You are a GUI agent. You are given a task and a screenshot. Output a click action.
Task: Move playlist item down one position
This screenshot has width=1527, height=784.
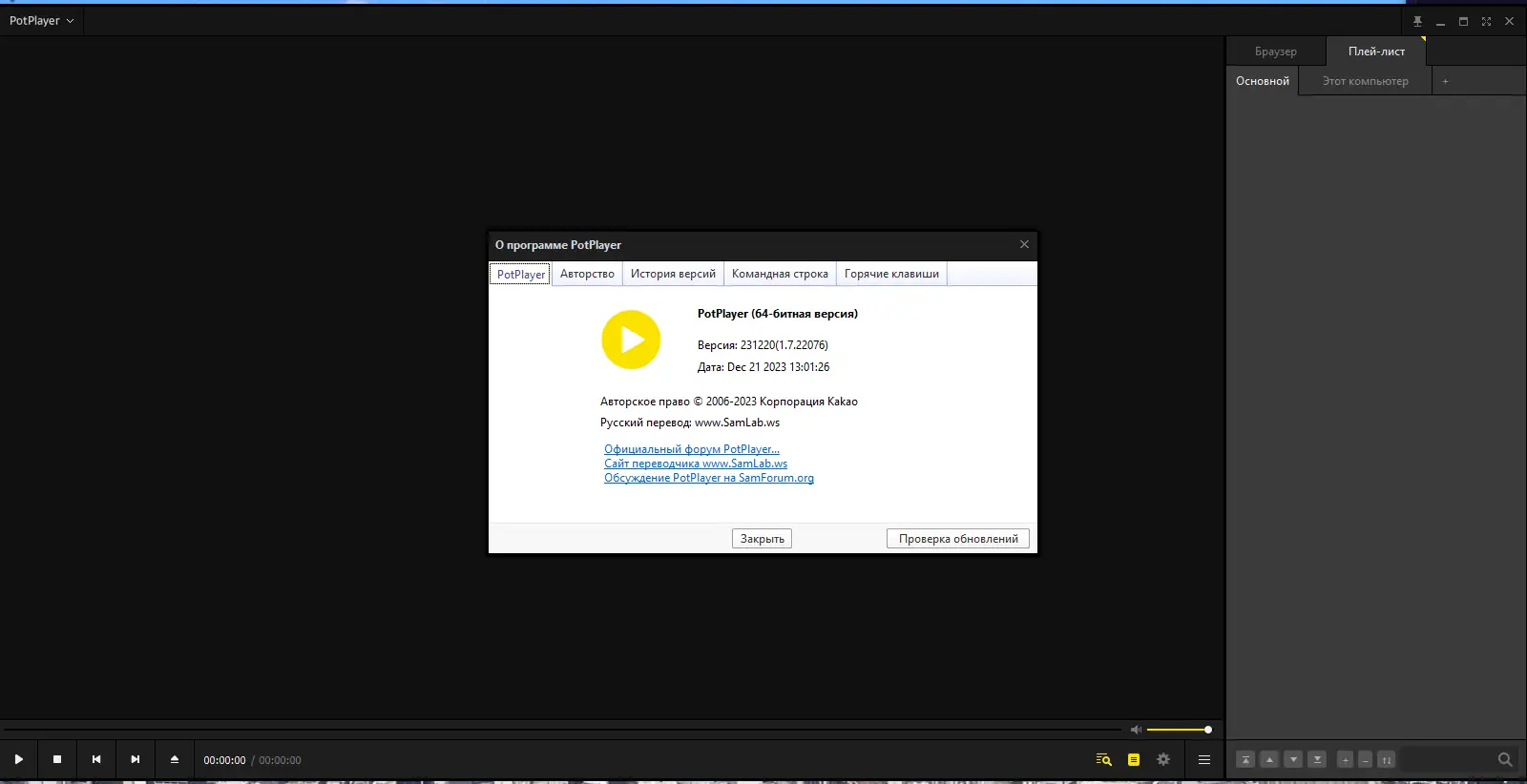(1293, 759)
